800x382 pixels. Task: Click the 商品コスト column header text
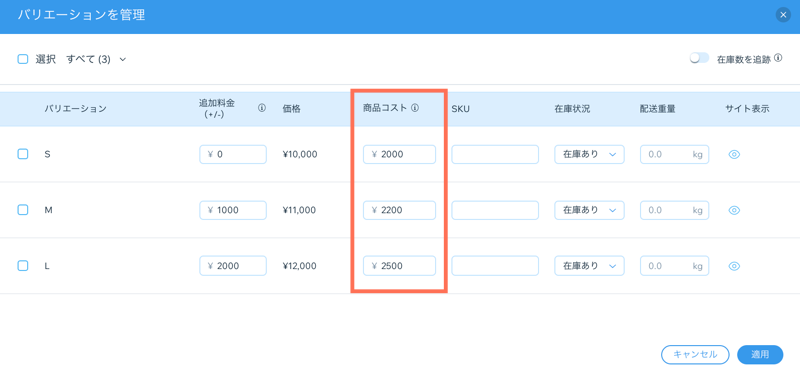coord(385,108)
